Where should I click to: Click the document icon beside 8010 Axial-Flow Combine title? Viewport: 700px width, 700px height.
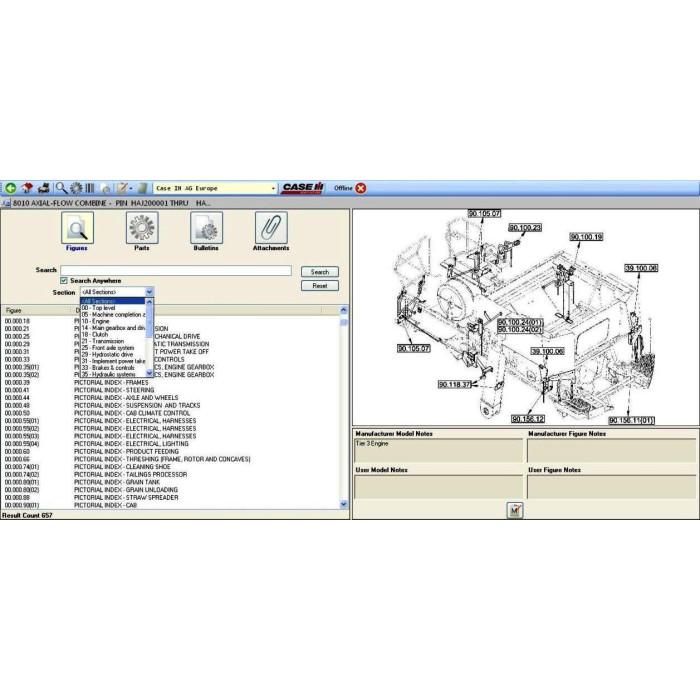[6, 203]
